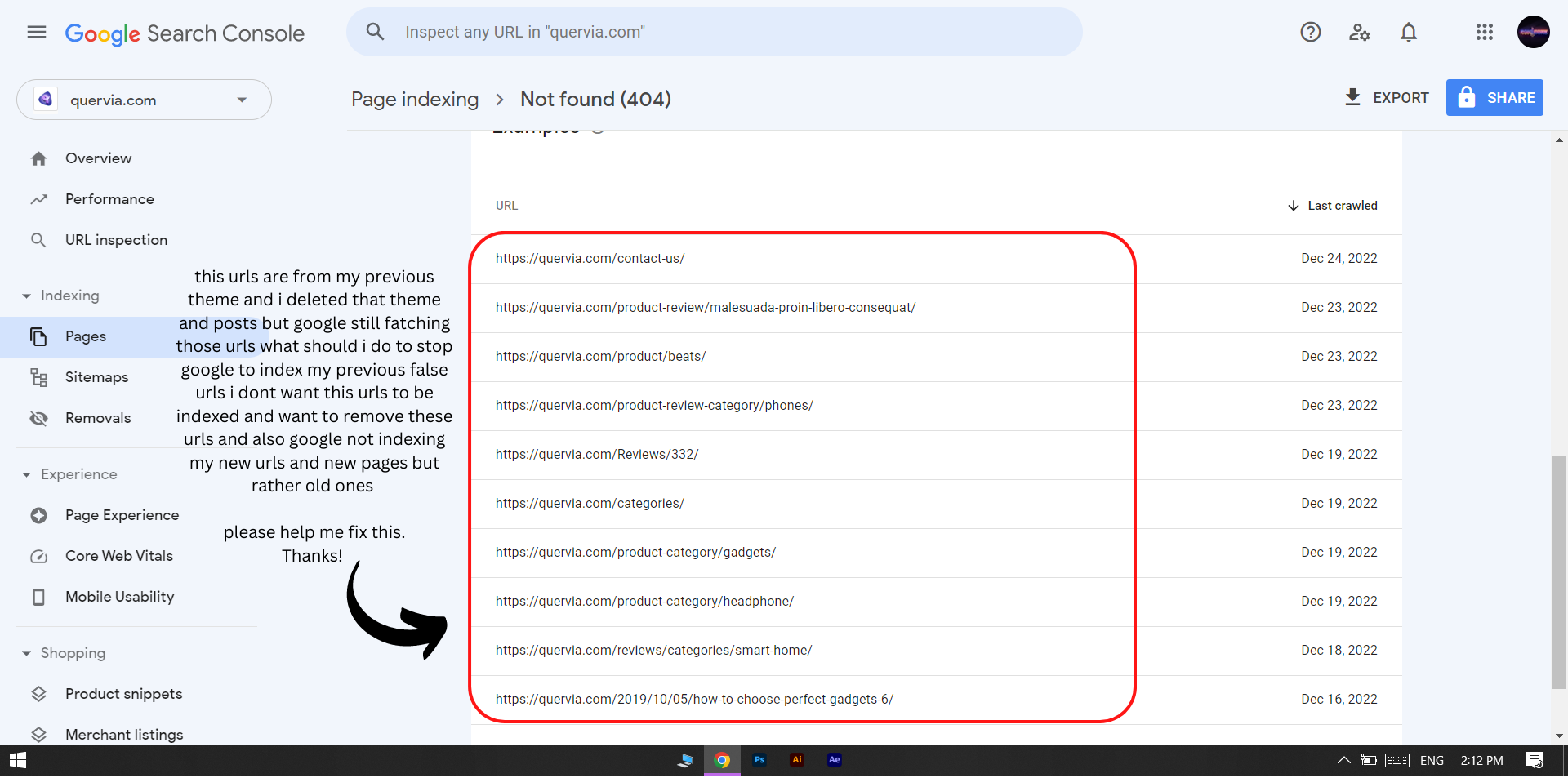Image resolution: width=1568 pixels, height=778 pixels.
Task: Sort by Last crawled column
Action: [x=1333, y=206]
